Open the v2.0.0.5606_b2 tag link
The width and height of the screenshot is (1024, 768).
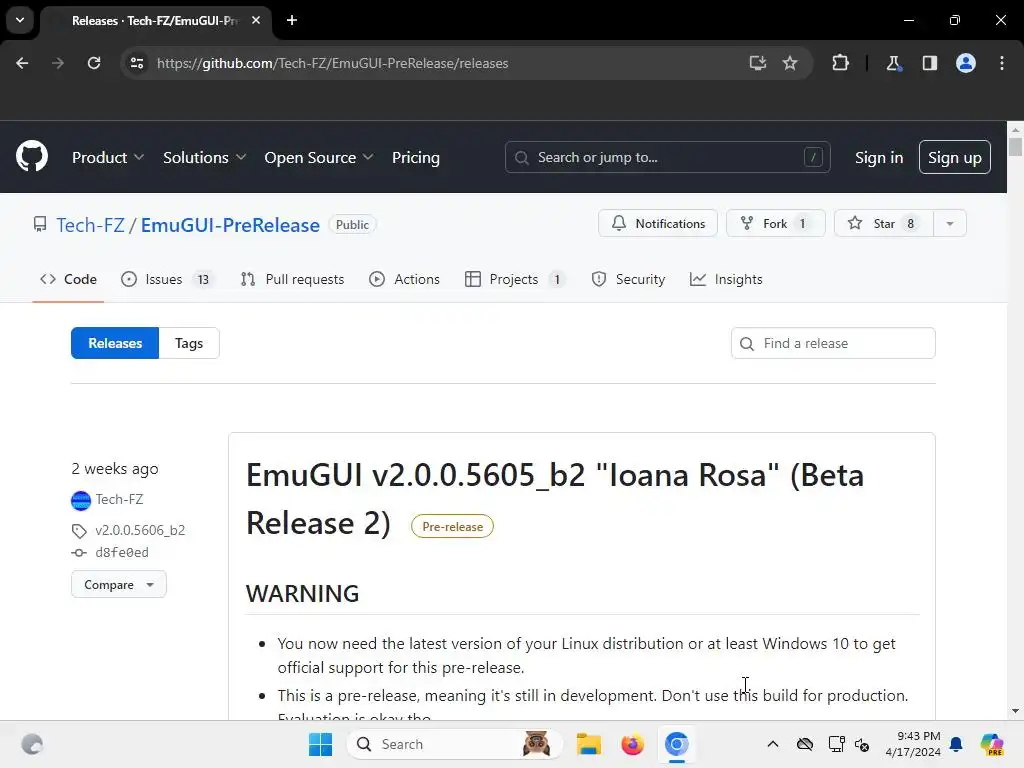(140, 530)
